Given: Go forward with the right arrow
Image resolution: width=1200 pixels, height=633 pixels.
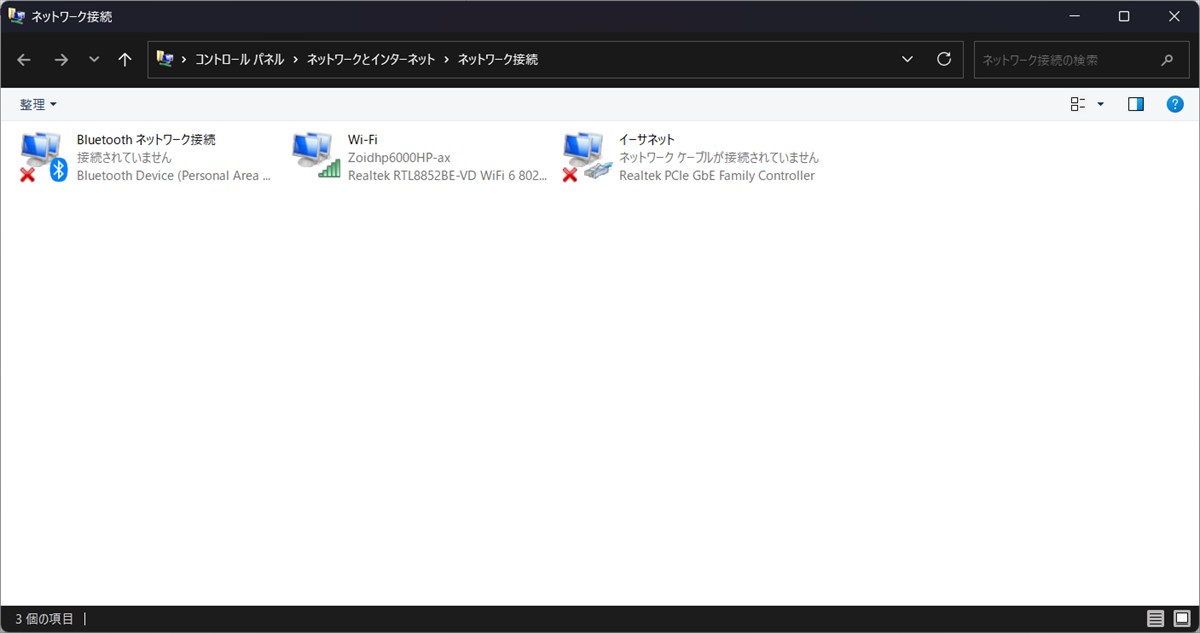Looking at the screenshot, I should click(x=61, y=60).
